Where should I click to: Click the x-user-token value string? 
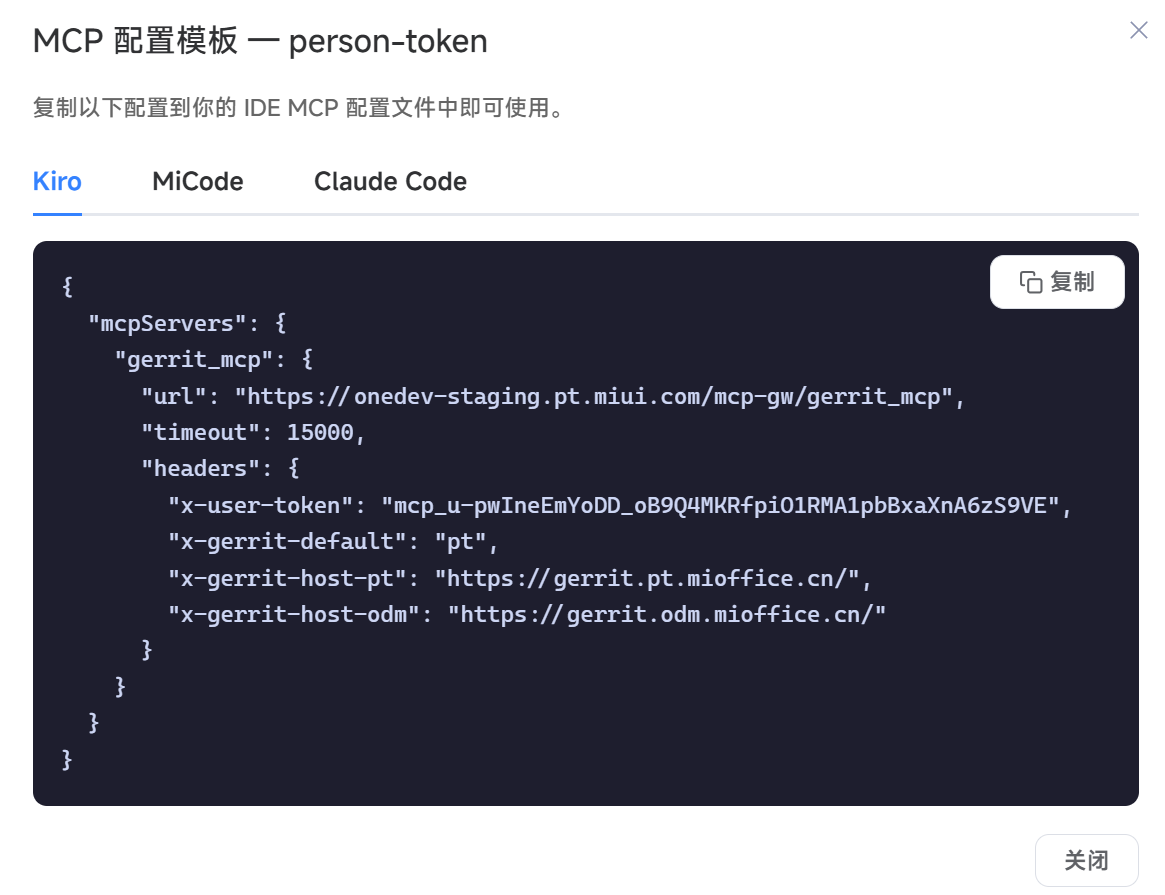click(x=720, y=506)
